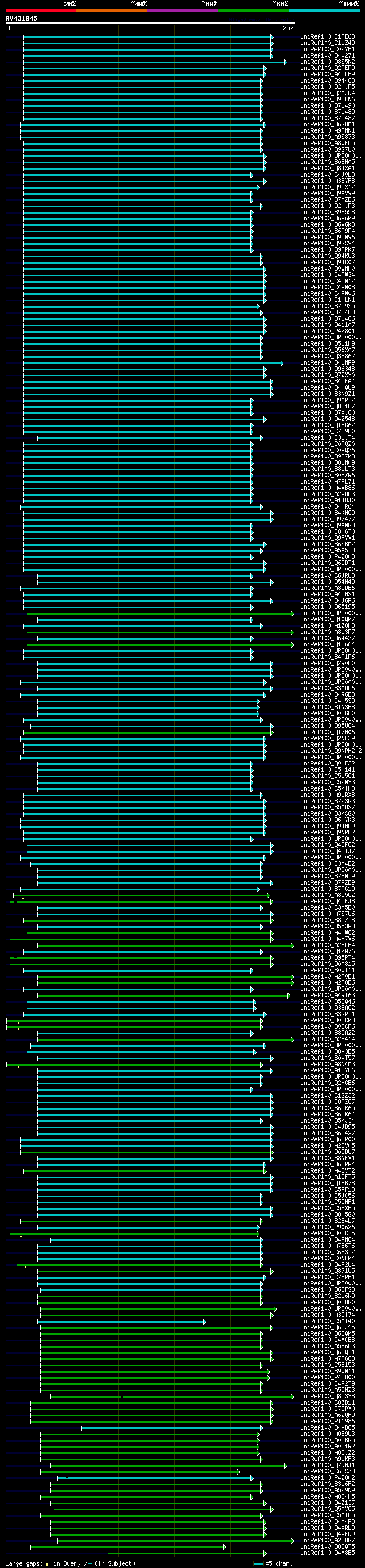365x1568 pixels.
Task: Click the orange ~40% identity legend segment
Action: pos(112,10)
